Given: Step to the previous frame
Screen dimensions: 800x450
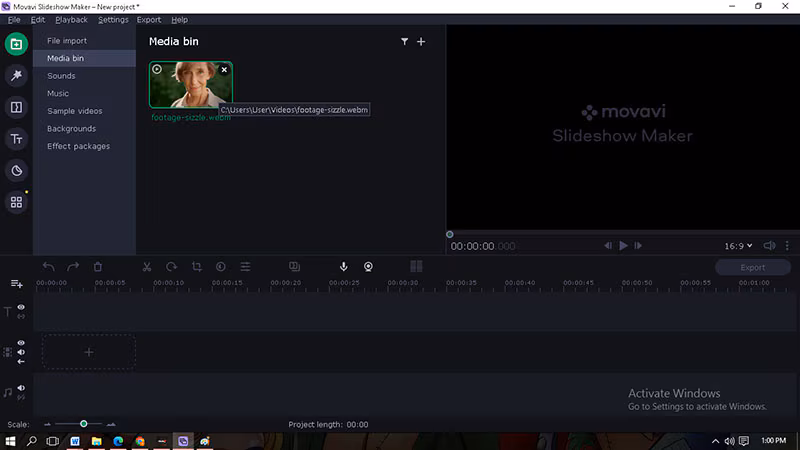Looking at the screenshot, I should [x=608, y=246].
